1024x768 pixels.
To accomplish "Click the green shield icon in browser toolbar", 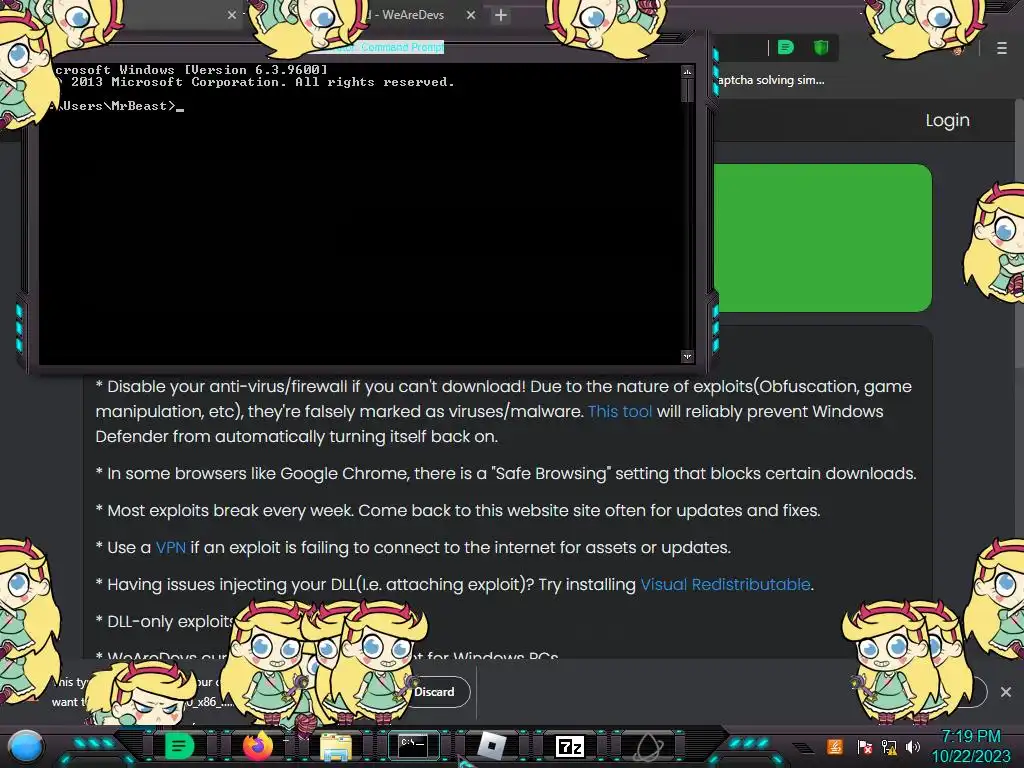I will click(821, 47).
